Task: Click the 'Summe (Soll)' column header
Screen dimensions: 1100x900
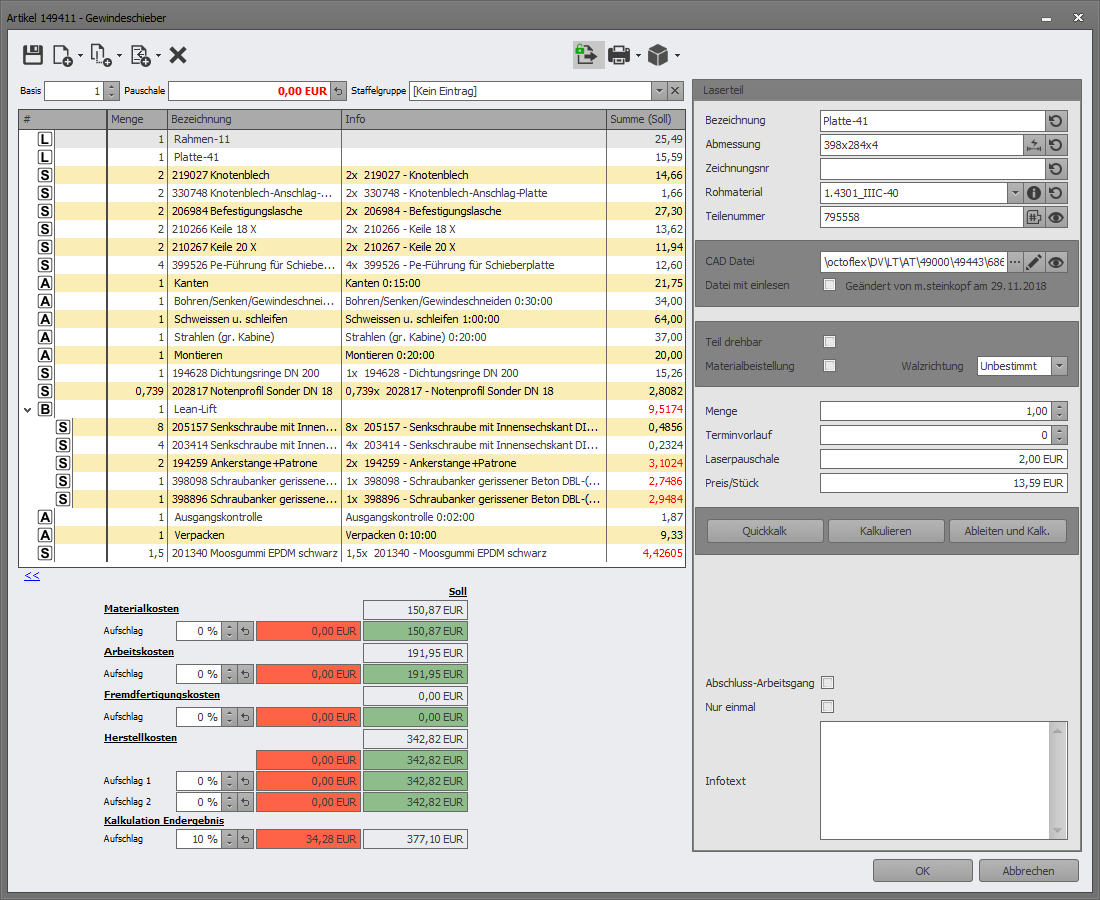Action: pos(645,120)
